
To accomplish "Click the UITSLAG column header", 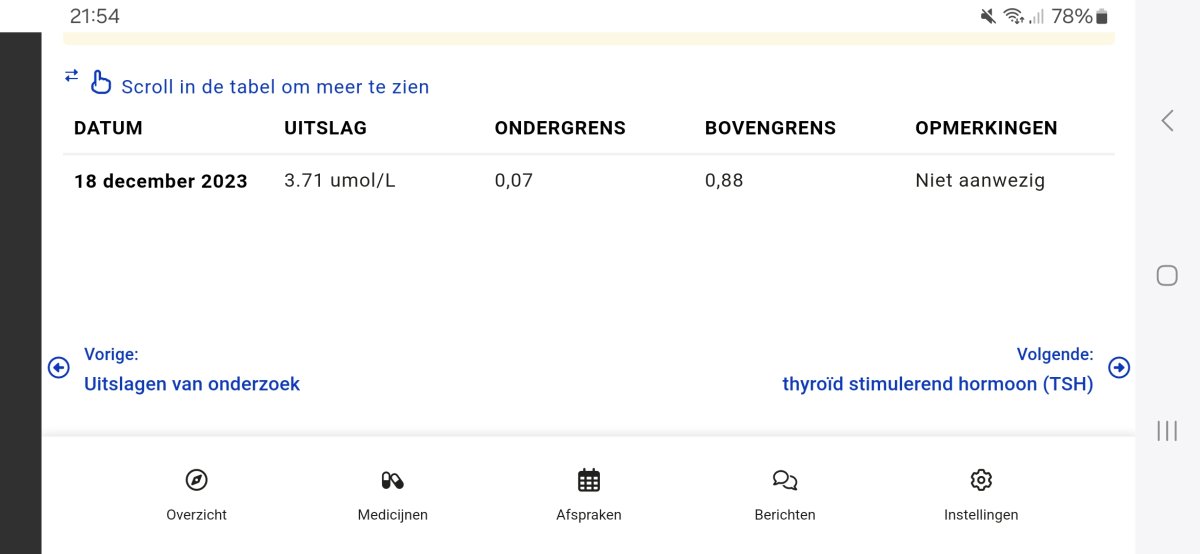I will [x=325, y=128].
